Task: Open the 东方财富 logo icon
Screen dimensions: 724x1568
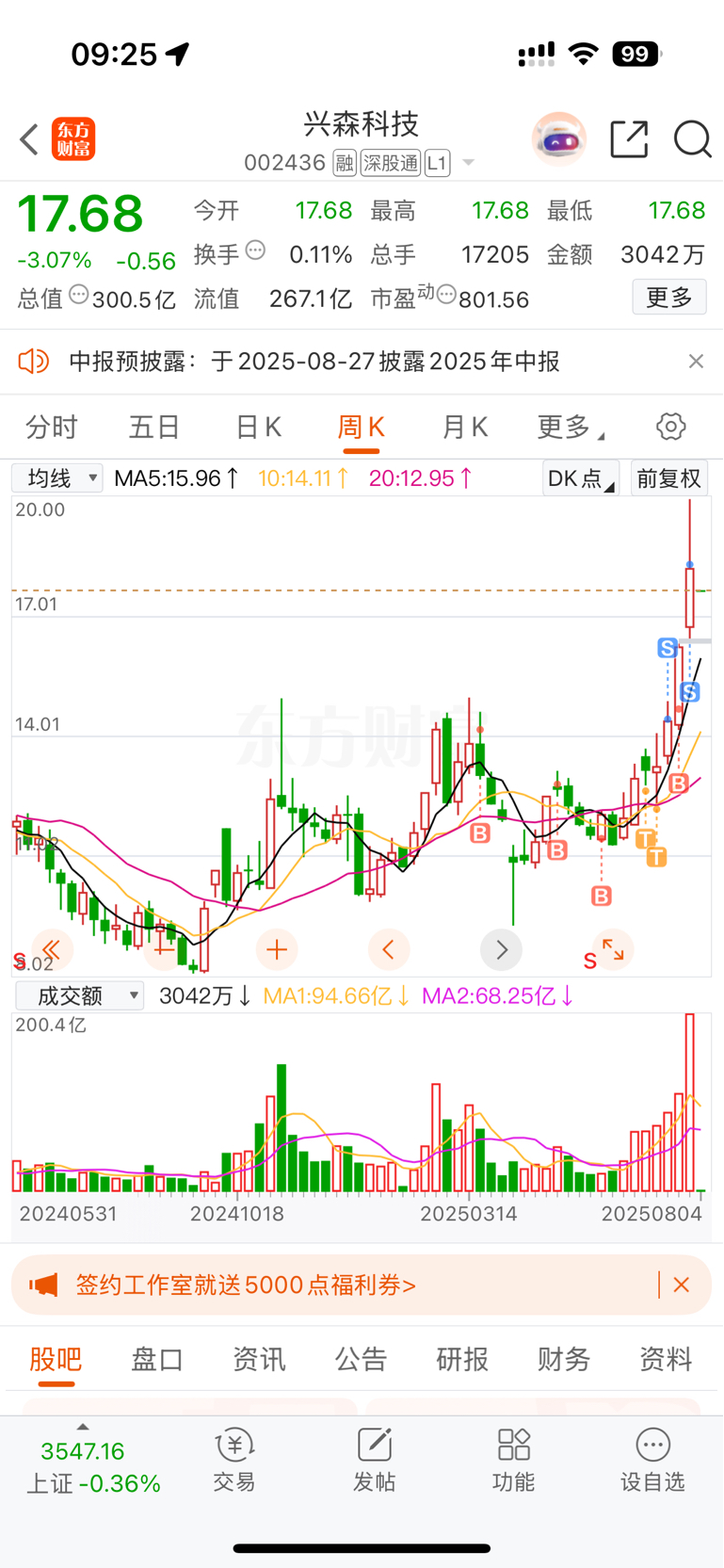Action: pos(73,139)
